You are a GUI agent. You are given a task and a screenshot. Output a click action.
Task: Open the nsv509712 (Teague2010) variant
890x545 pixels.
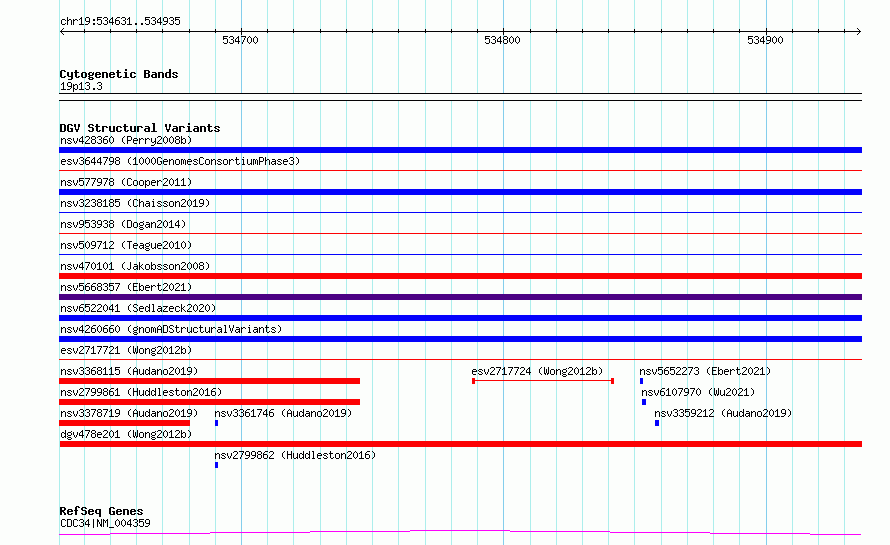tap(126, 245)
